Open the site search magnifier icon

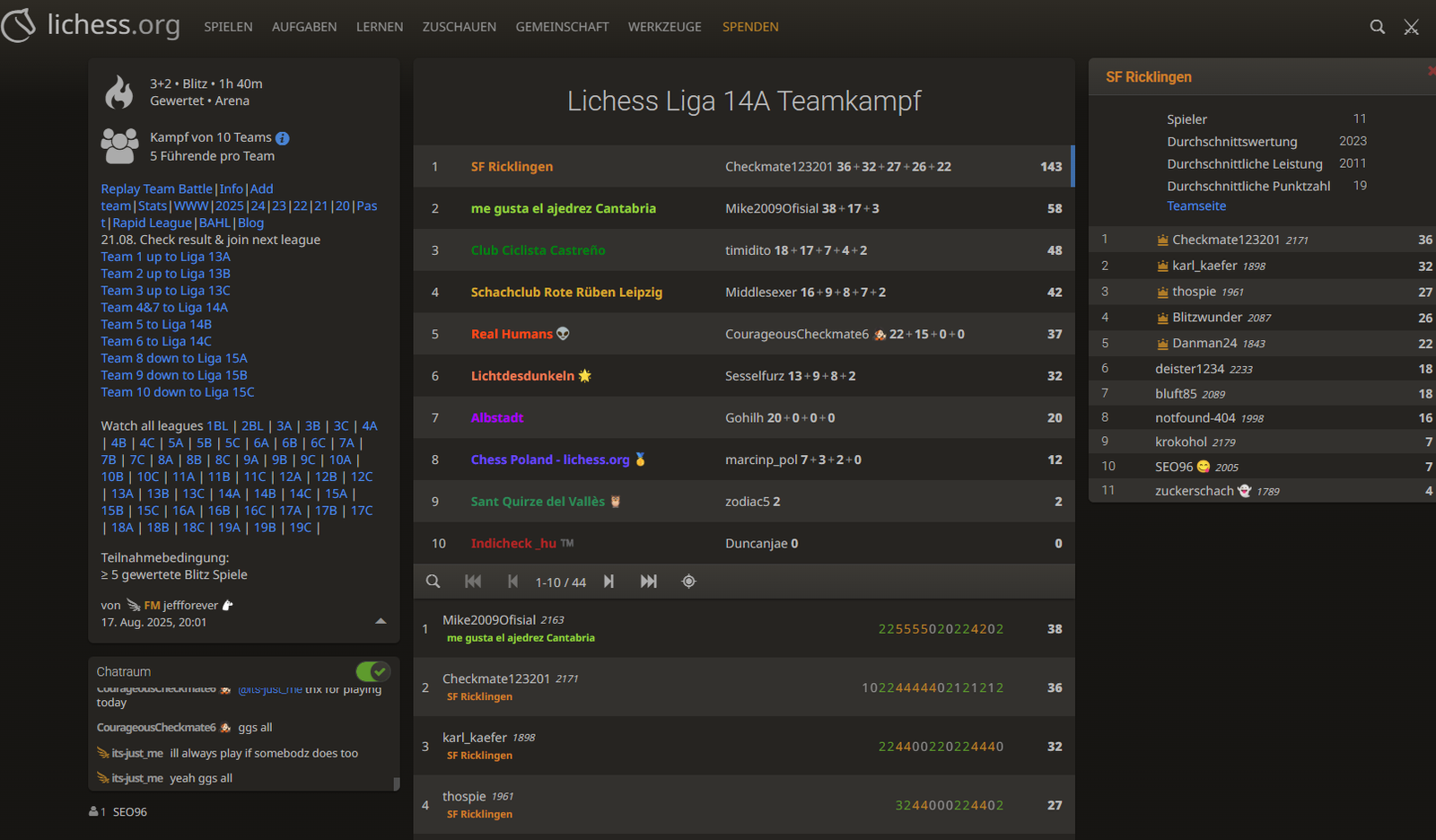(x=1377, y=27)
